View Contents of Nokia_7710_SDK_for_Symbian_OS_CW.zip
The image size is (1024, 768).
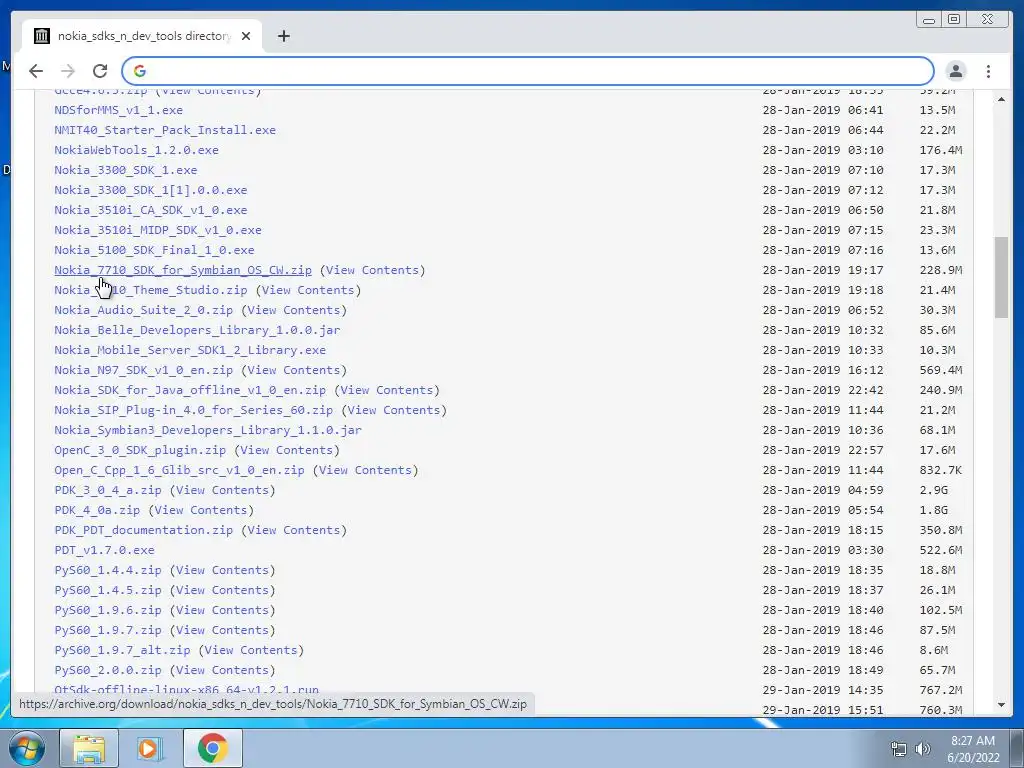[x=372, y=270]
